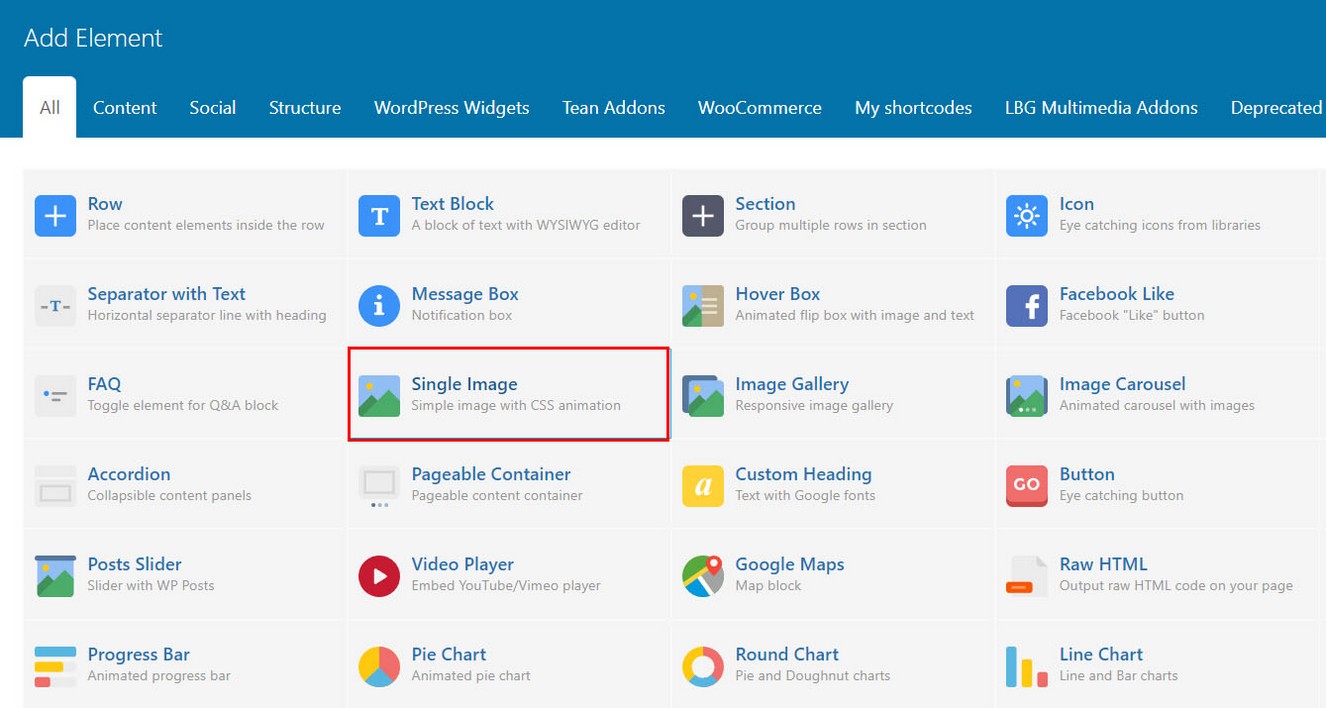Select the Text Block T icon
The height and width of the screenshot is (708, 1326).
[379, 216]
